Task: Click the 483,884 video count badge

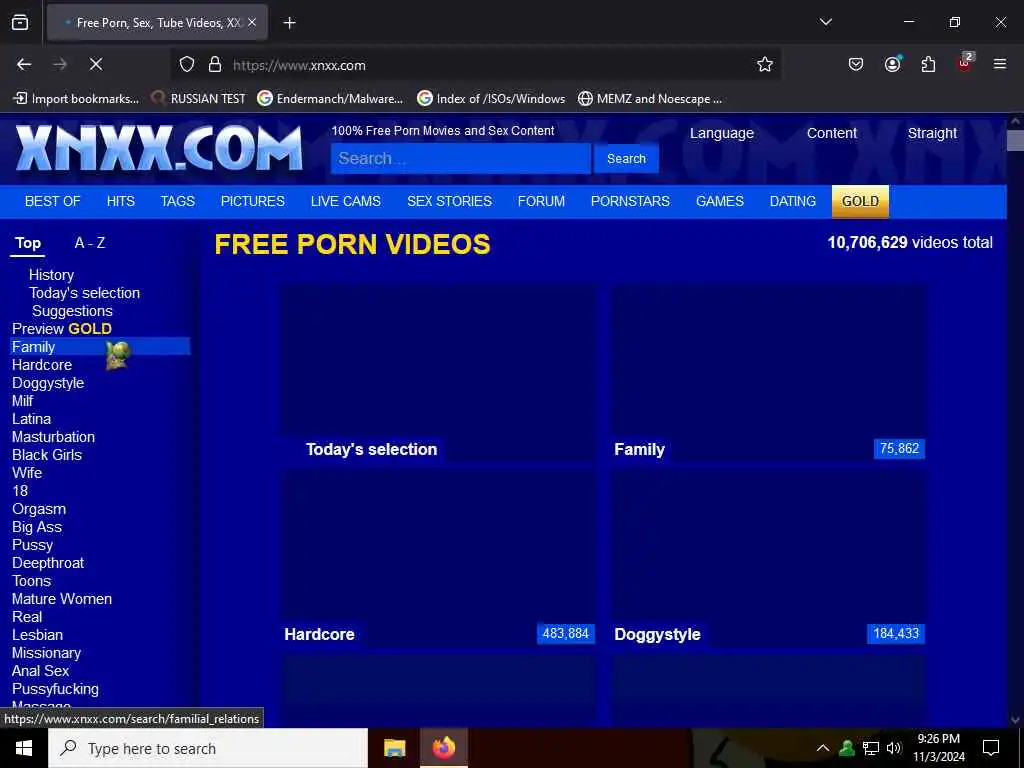Action: click(566, 633)
